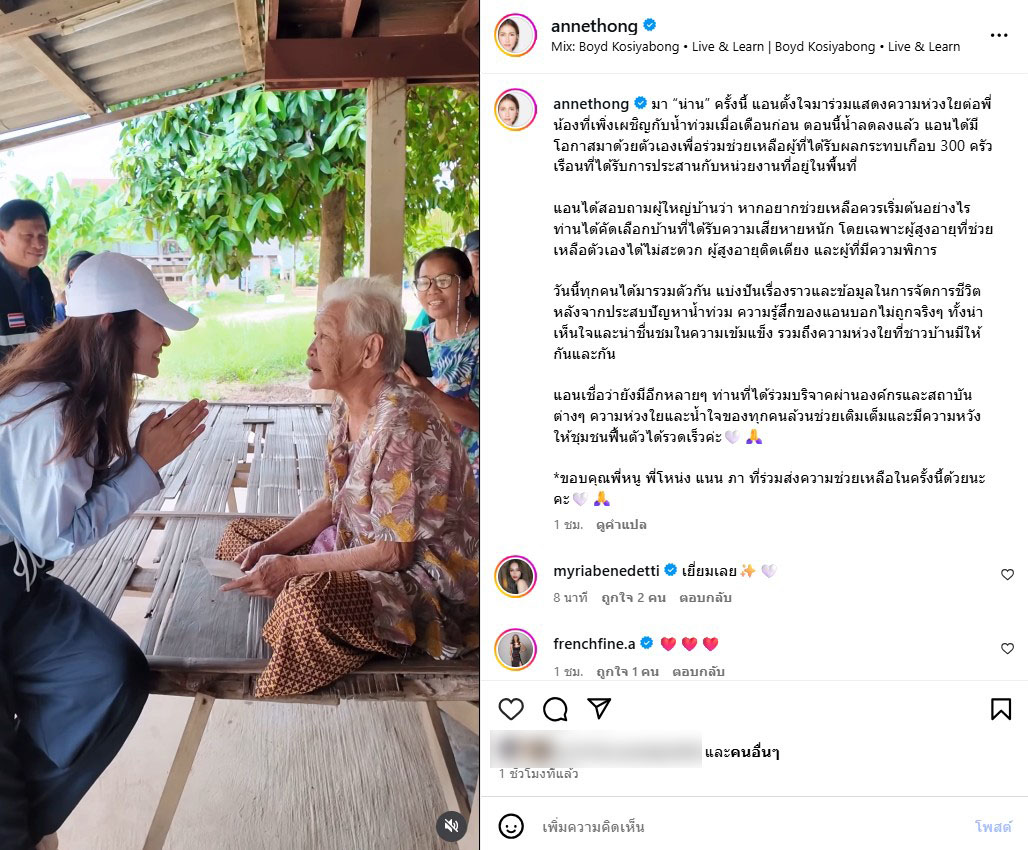Open comments with the speech bubble icon
The height and width of the screenshot is (850, 1028).
[x=555, y=709]
